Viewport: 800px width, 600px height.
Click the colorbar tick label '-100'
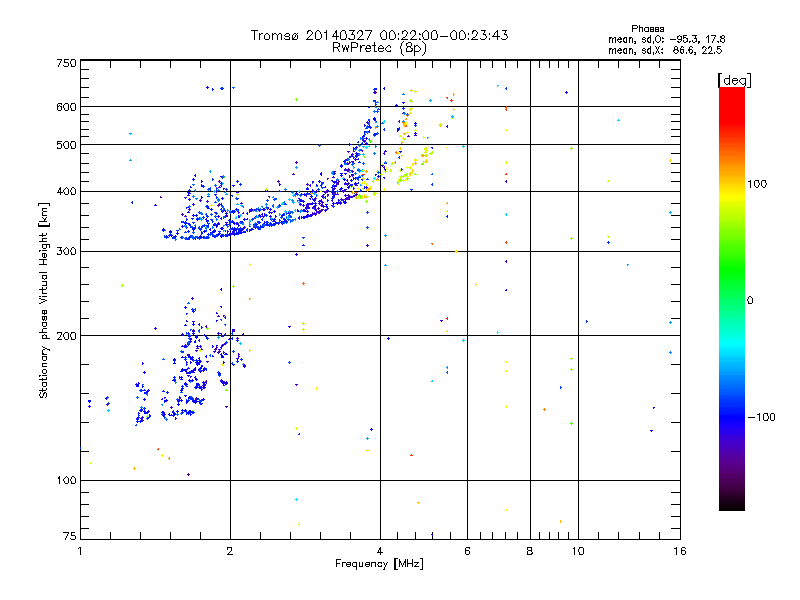click(x=761, y=417)
